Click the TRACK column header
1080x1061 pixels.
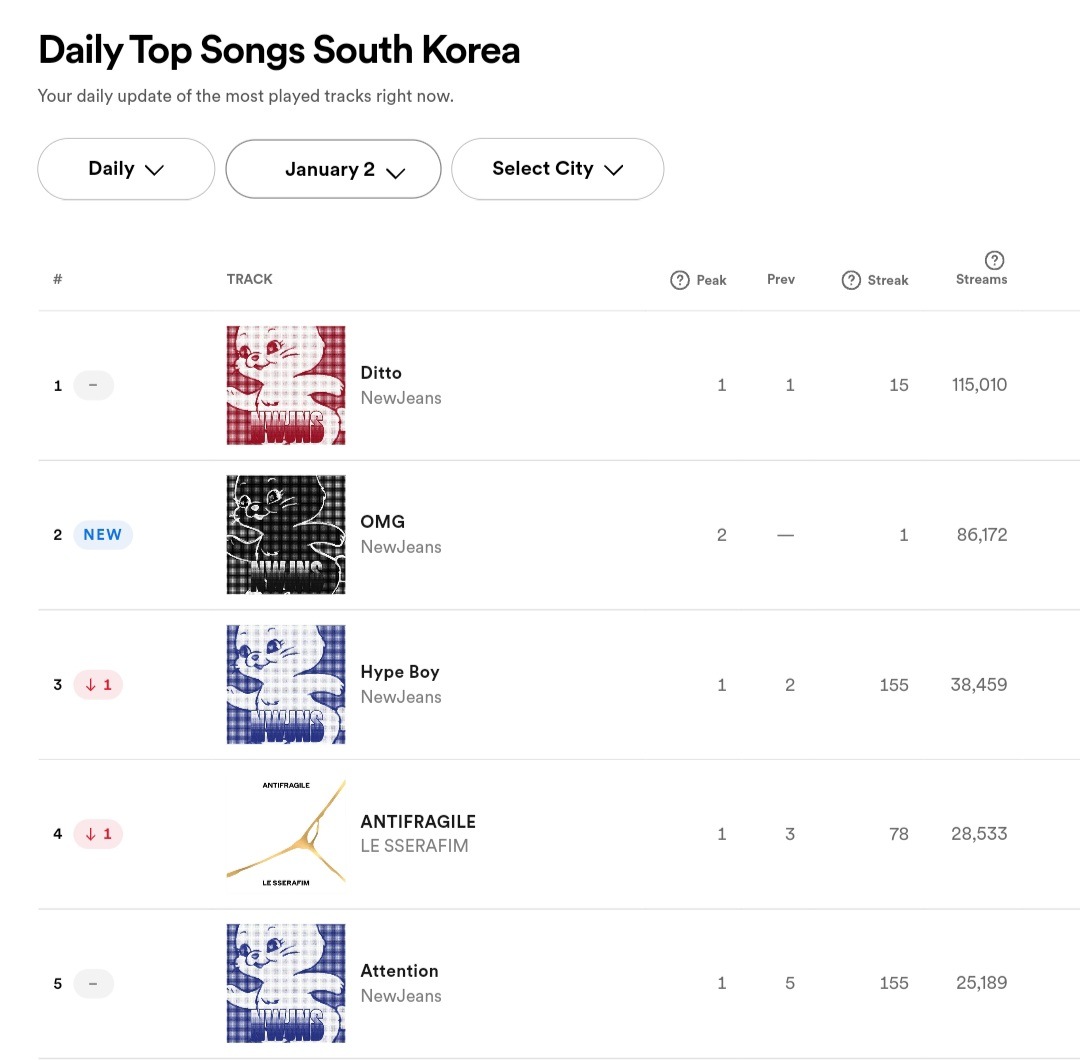click(x=249, y=279)
